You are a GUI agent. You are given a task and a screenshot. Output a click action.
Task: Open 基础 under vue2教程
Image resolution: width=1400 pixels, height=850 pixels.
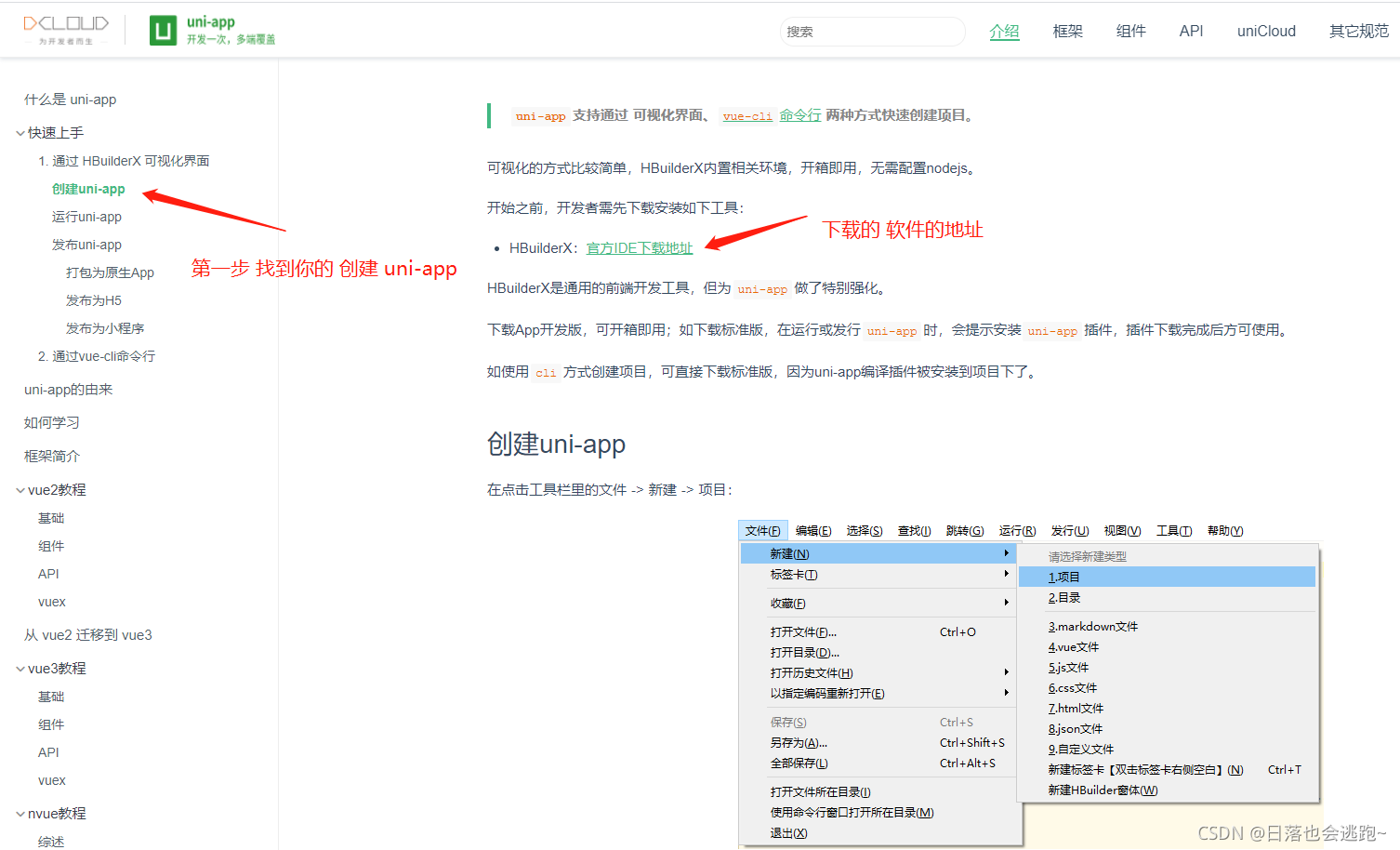point(51,518)
